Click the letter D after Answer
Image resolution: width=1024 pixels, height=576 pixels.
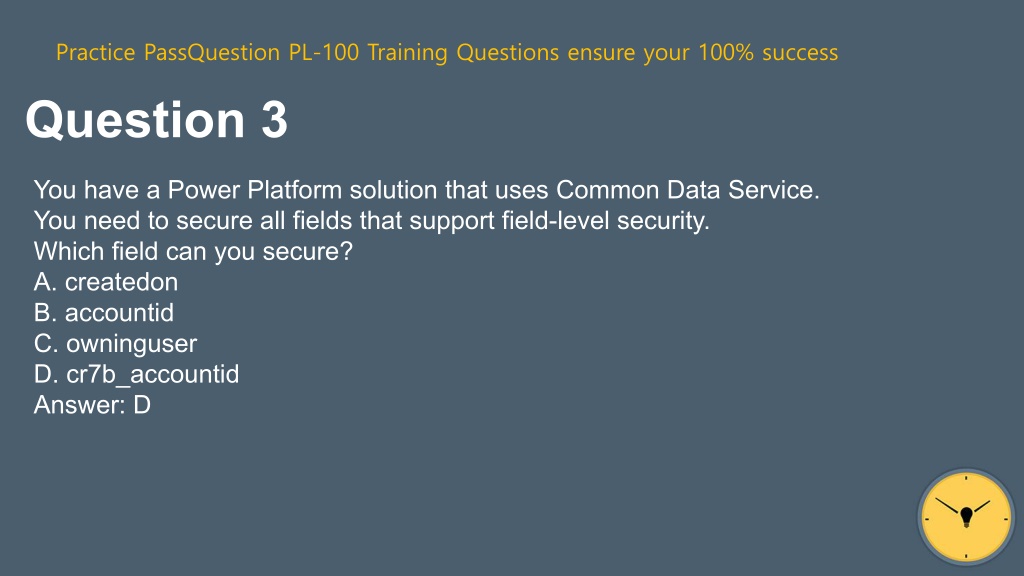[142, 405]
